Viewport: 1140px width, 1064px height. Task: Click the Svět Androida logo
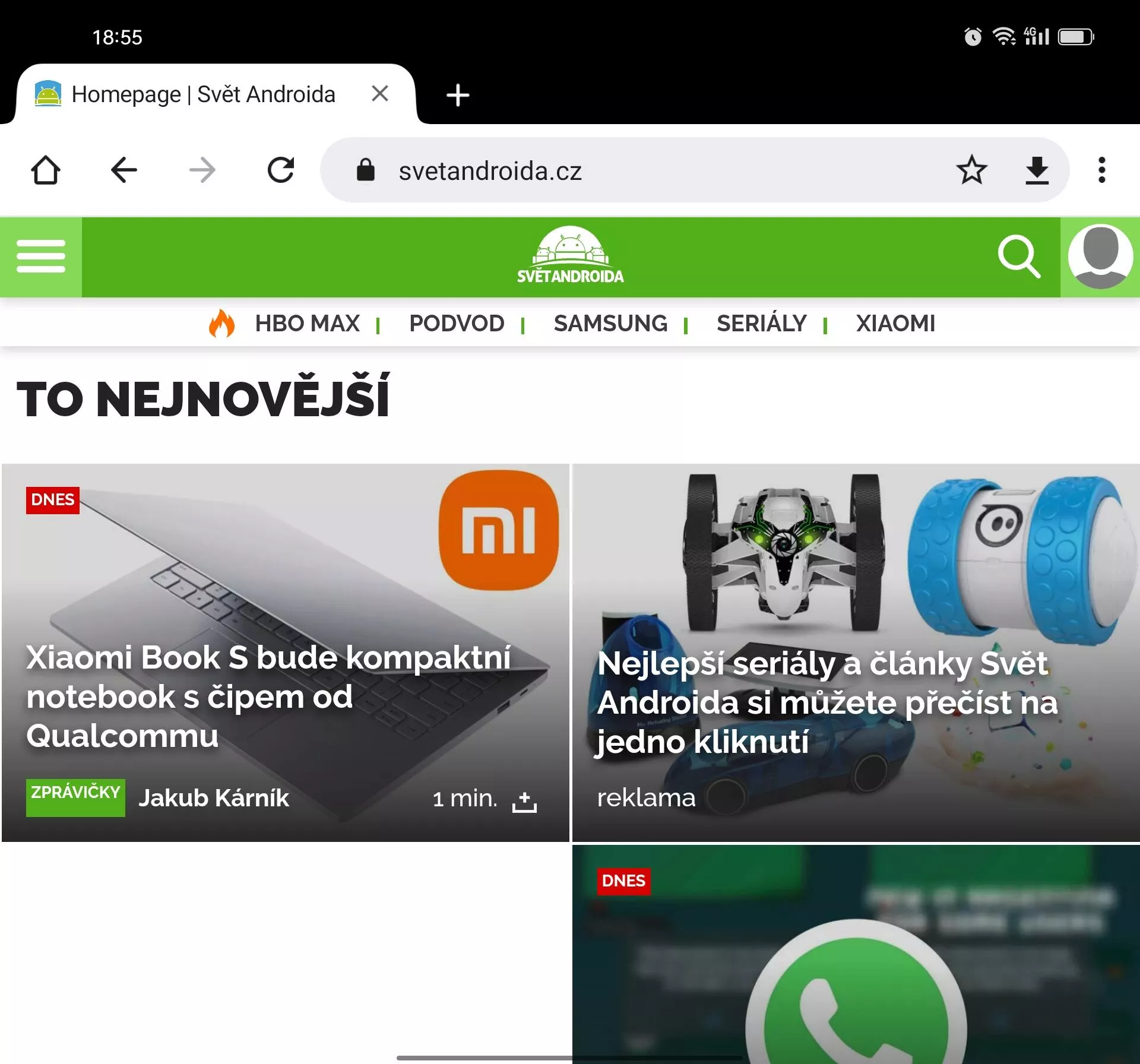(570, 255)
